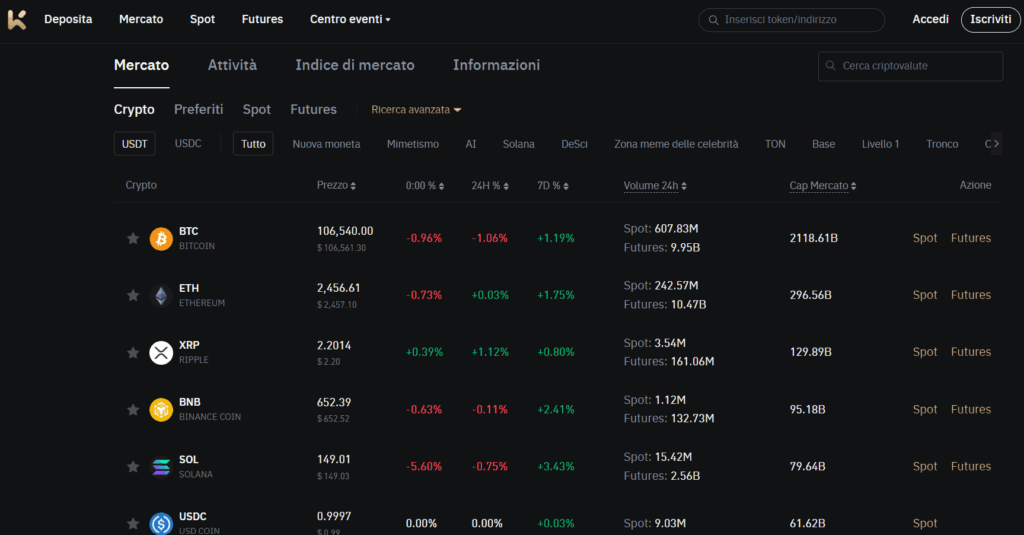Sort table by 24H % column
1024x535 pixels.
point(490,186)
